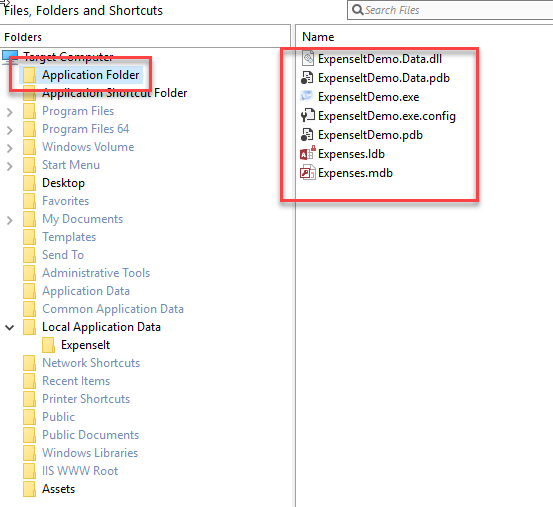Click the Expenses.mdb database file icon

(308, 172)
